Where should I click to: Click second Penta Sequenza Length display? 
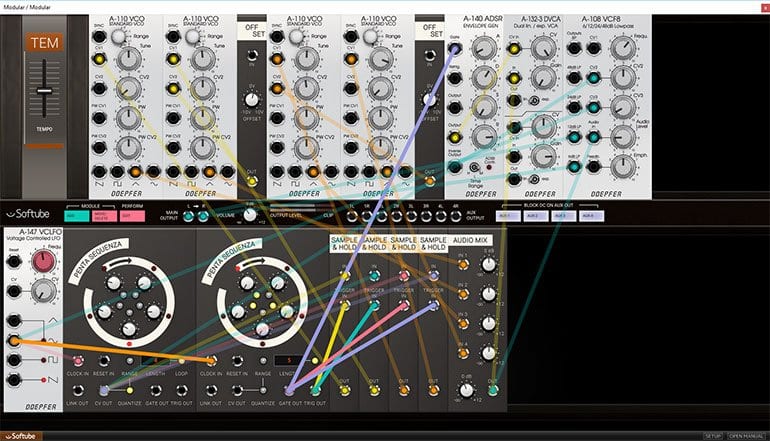click(289, 361)
